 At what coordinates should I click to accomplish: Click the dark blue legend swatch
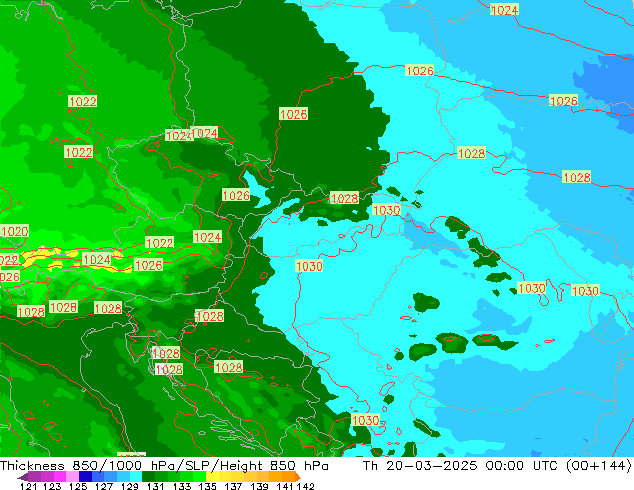pyautogui.click(x=85, y=477)
